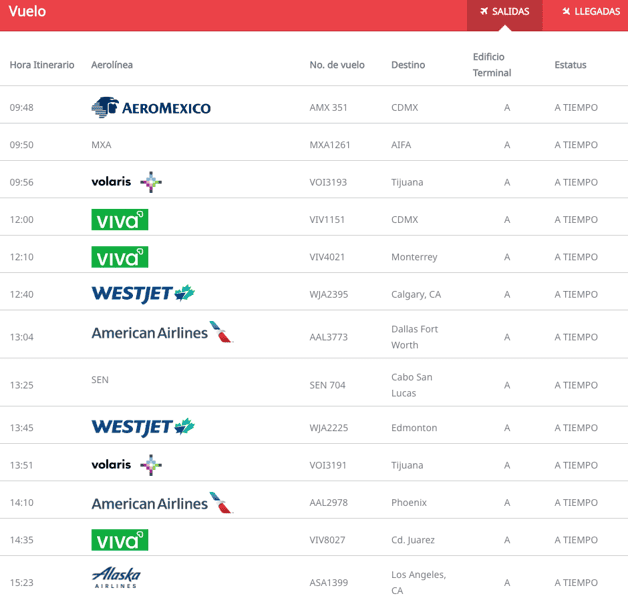Select the Viva logo for flight VIV1151

(x=119, y=220)
